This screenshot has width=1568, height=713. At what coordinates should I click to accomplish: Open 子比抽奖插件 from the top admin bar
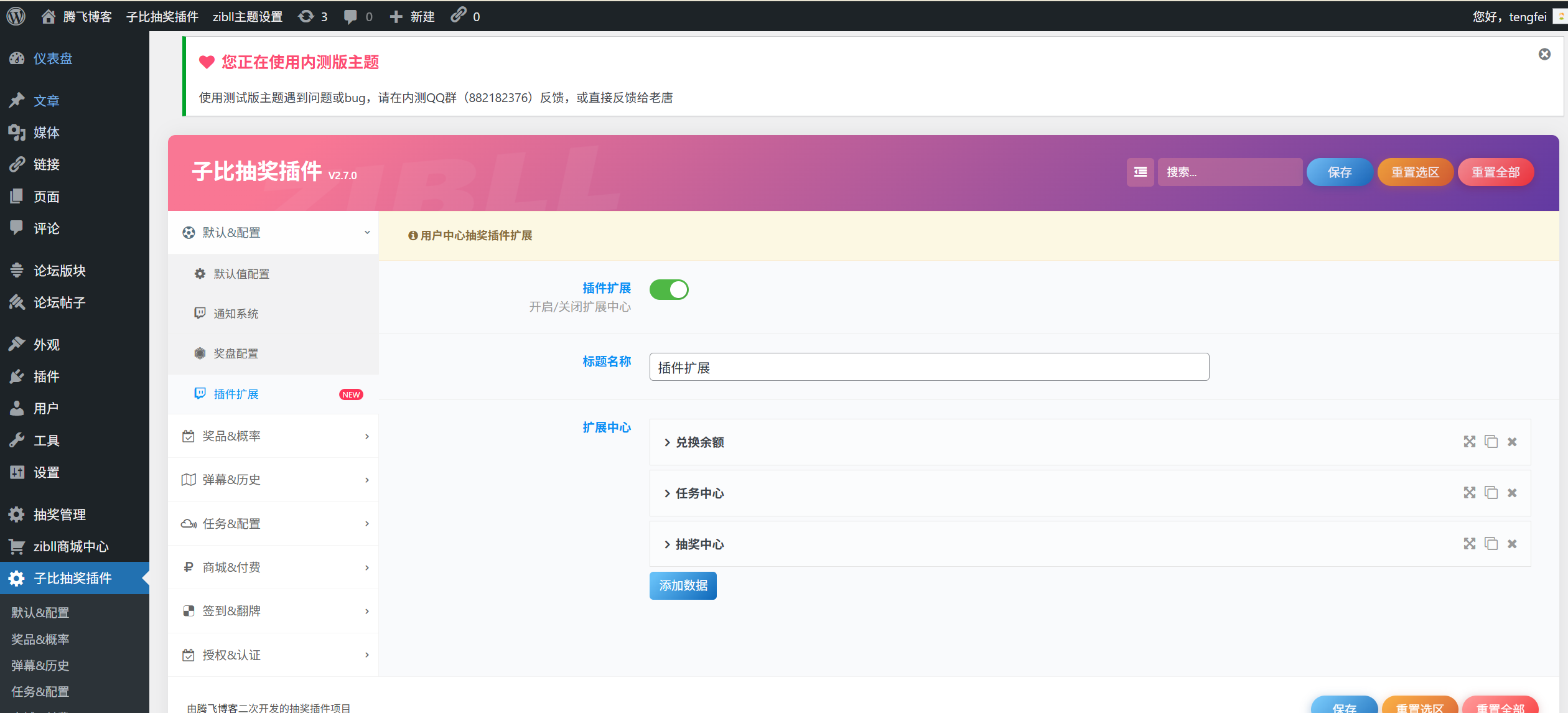click(x=162, y=16)
